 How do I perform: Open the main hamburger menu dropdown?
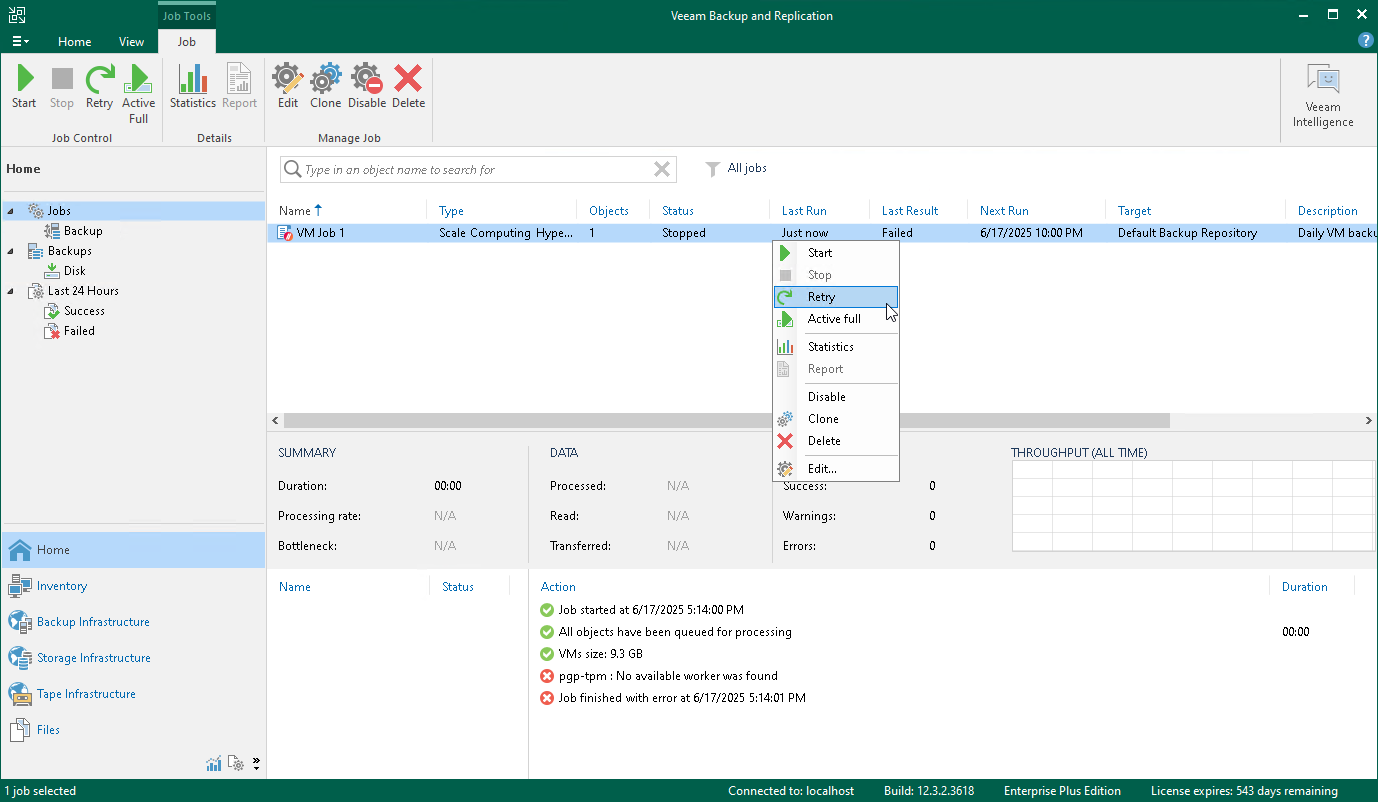[x=20, y=42]
